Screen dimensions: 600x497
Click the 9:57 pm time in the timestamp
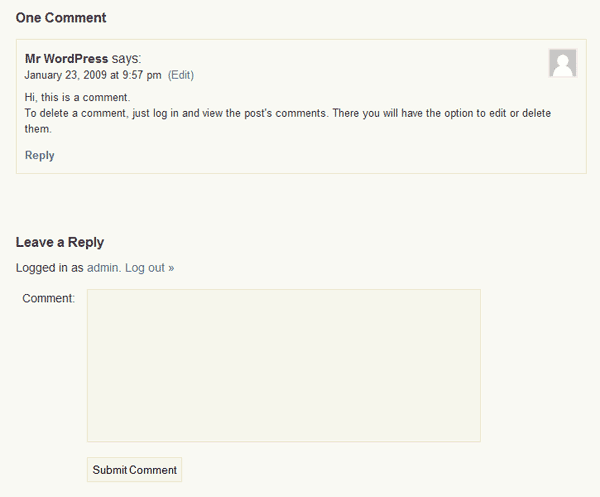tap(142, 75)
